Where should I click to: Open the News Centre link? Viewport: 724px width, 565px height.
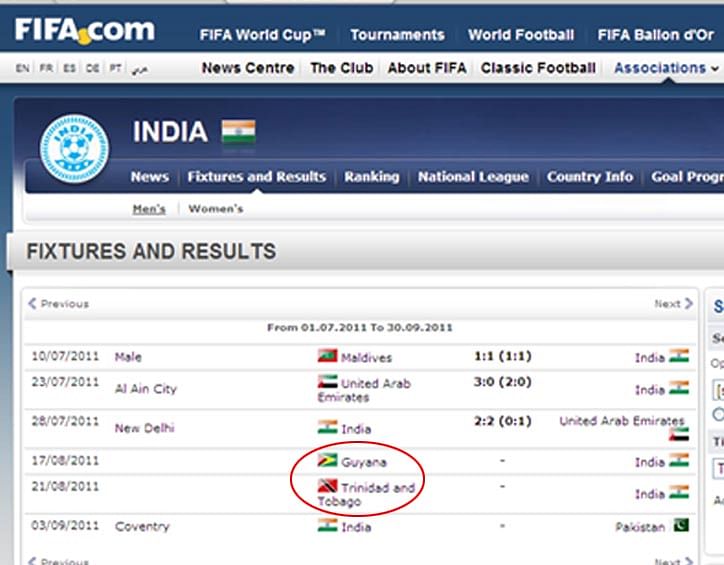pyautogui.click(x=248, y=68)
